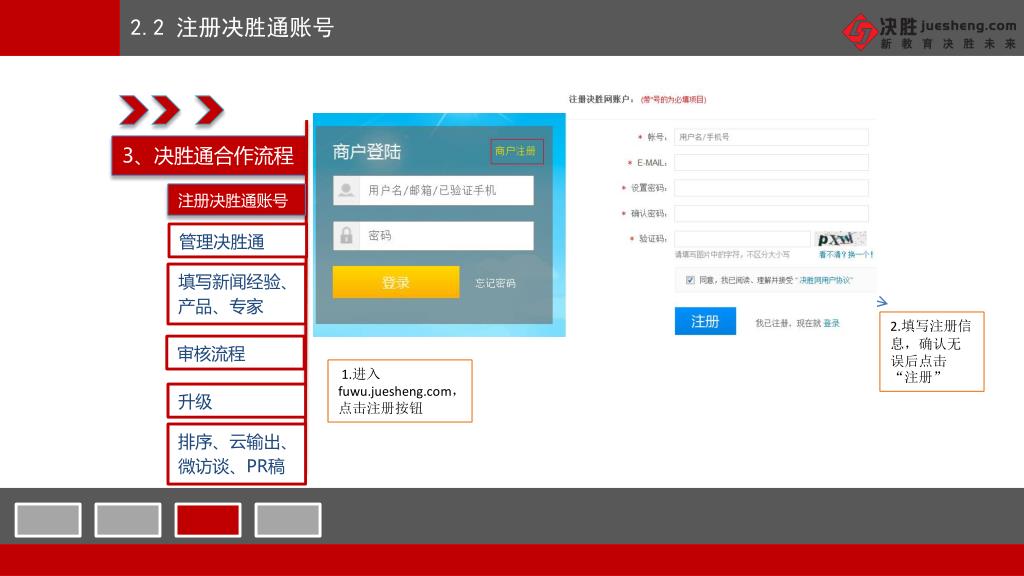This screenshot has width=1024, height=576.
Task: Click 看不清?换一个 captcha refresh link
Action: coord(846,255)
